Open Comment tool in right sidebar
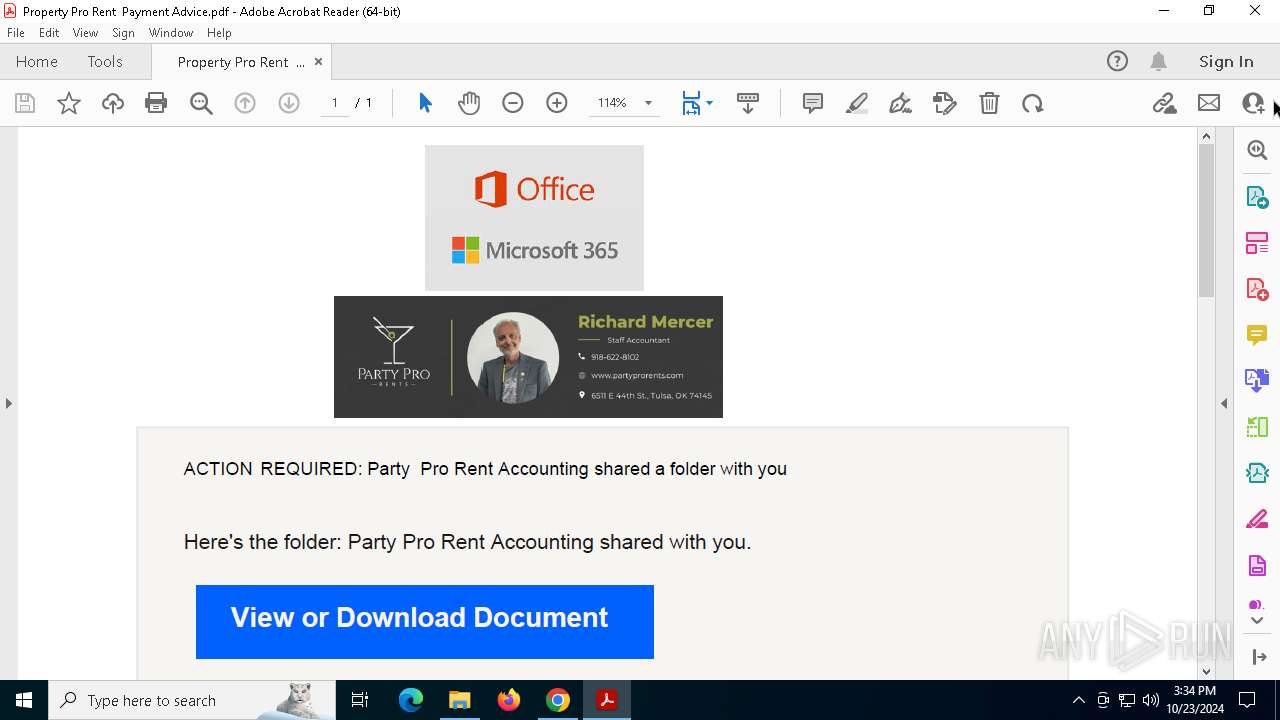The width and height of the screenshot is (1280, 720). pyautogui.click(x=1257, y=335)
